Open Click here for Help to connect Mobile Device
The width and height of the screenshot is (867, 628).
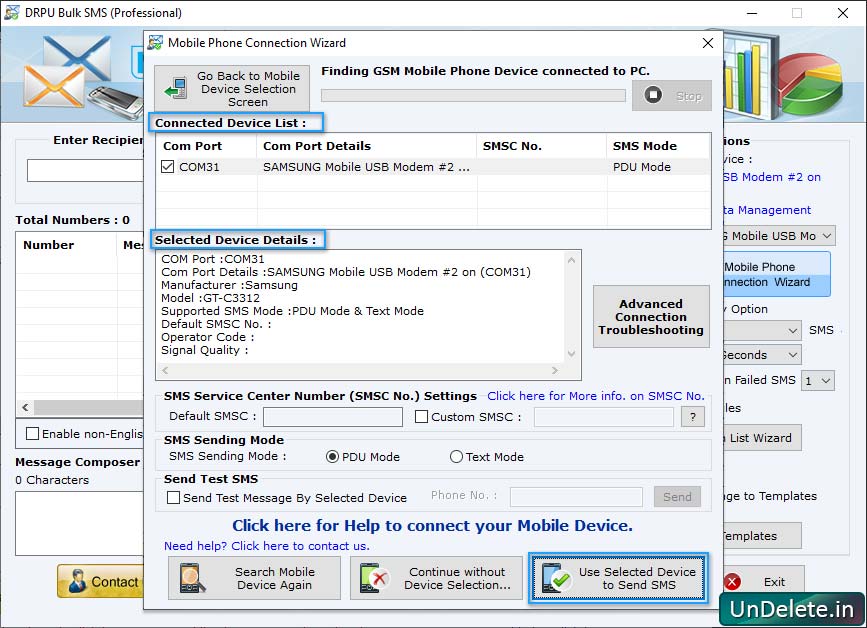pyautogui.click(x=432, y=525)
